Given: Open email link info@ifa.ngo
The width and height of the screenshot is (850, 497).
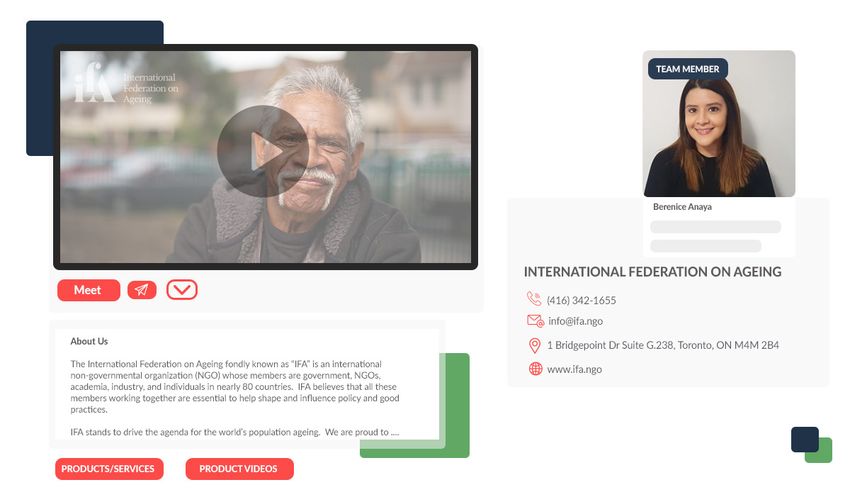Looking at the screenshot, I should click(575, 321).
